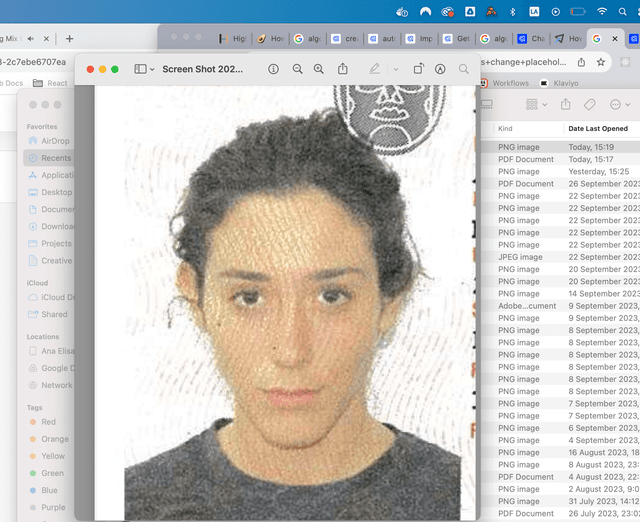Switch to the 'Imp' browser tab

tap(420, 39)
